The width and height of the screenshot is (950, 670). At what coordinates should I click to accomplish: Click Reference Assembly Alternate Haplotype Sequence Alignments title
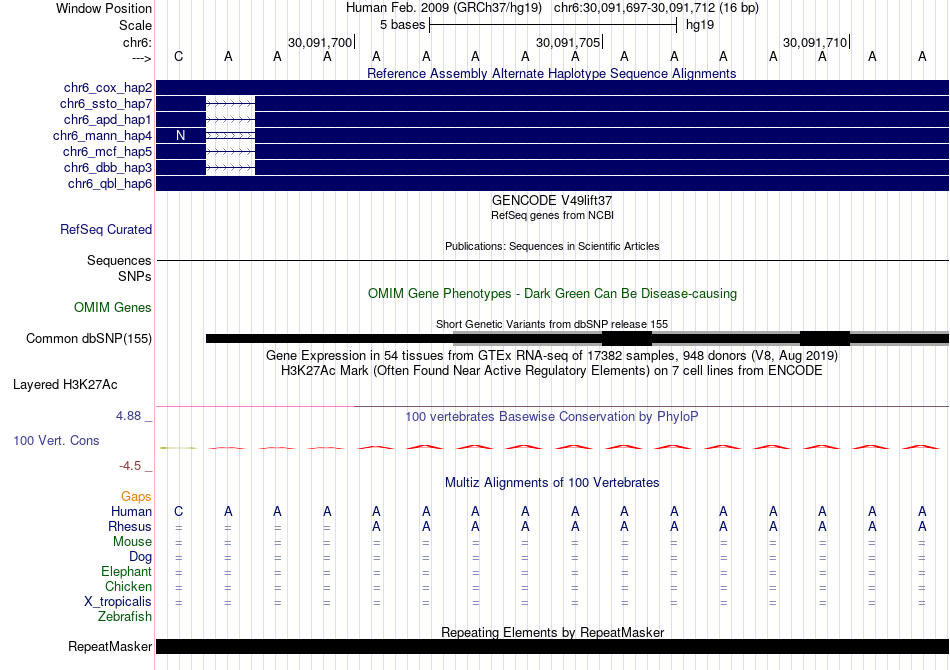coord(551,73)
